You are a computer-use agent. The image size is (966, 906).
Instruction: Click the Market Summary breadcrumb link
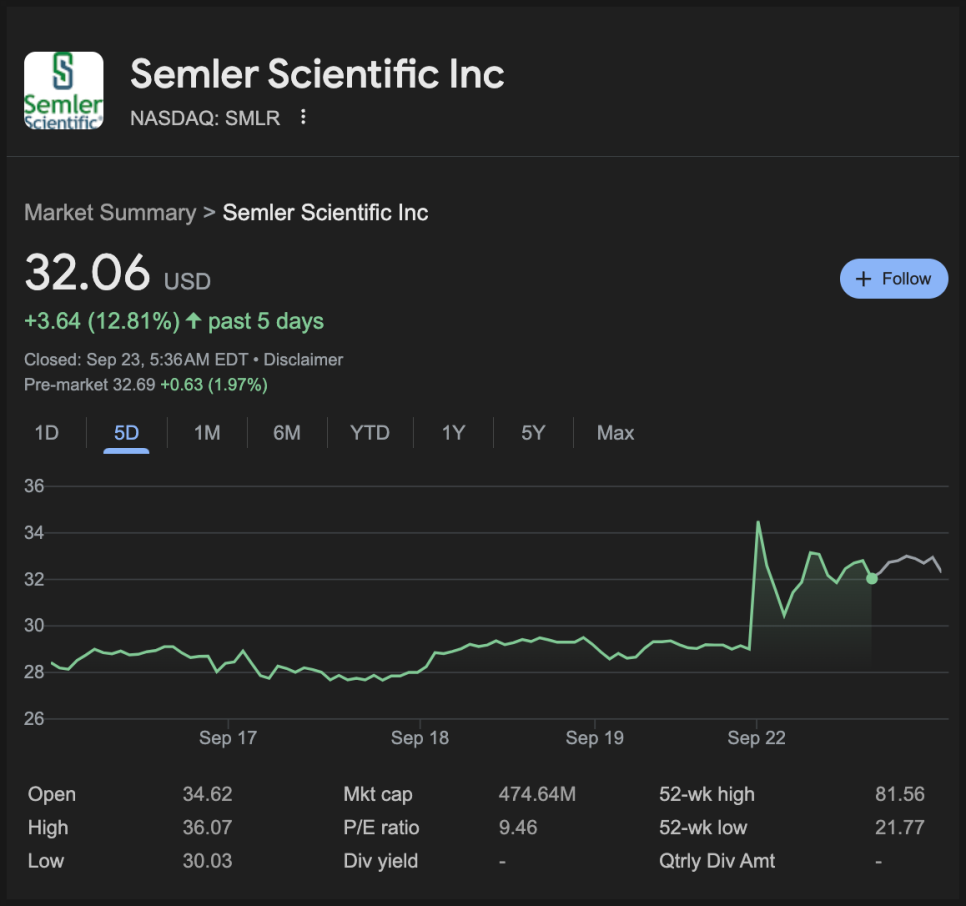coord(110,213)
